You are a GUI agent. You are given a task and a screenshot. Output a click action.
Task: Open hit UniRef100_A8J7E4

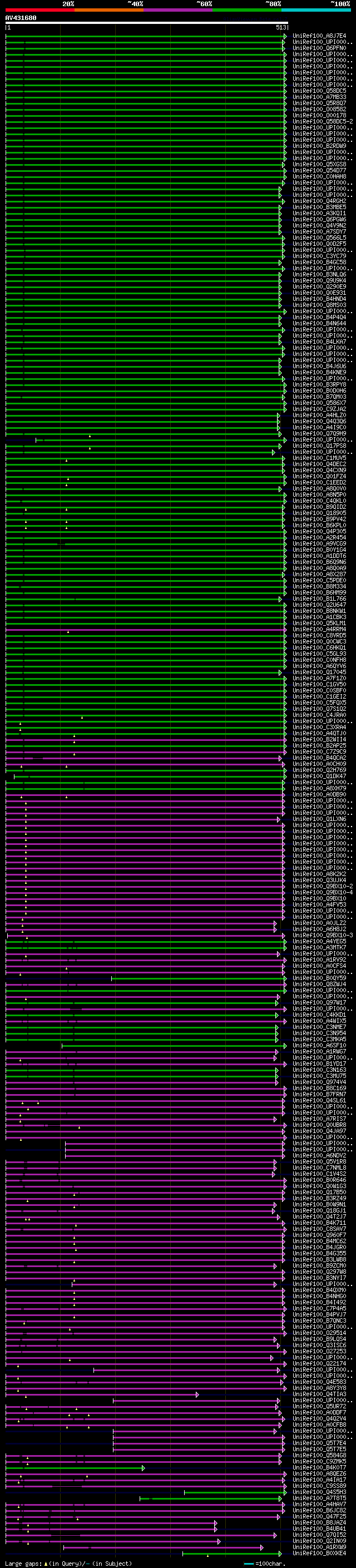(x=319, y=36)
